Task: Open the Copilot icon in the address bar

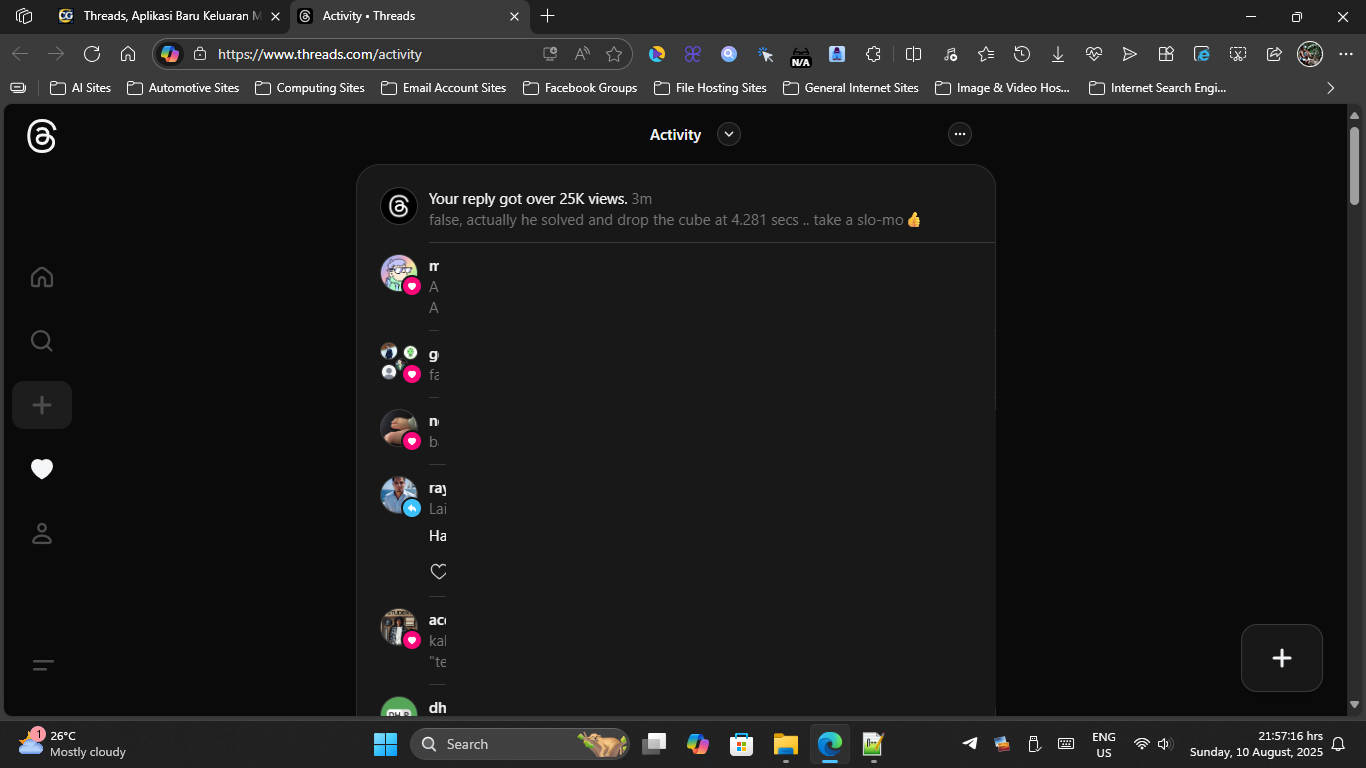Action: [x=171, y=54]
